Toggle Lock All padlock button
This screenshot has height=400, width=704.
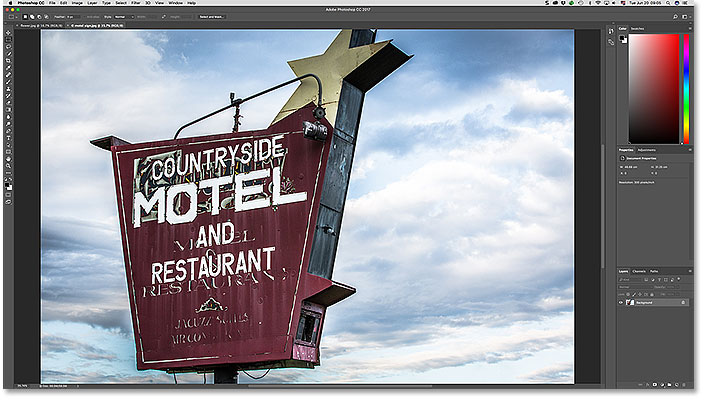(x=652, y=295)
